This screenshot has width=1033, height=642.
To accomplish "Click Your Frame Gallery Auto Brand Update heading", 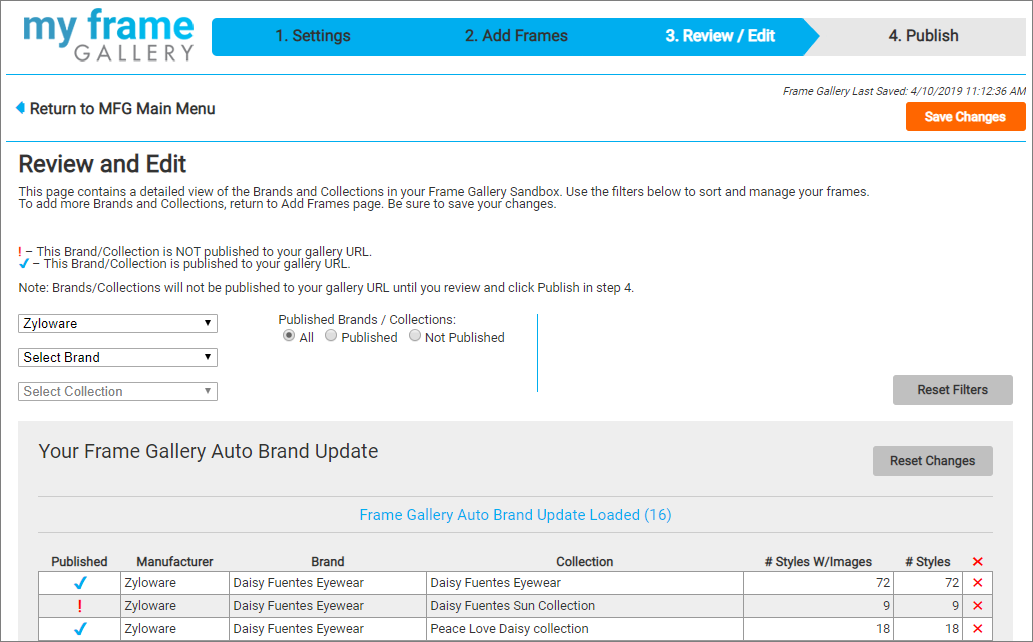I will (208, 452).
